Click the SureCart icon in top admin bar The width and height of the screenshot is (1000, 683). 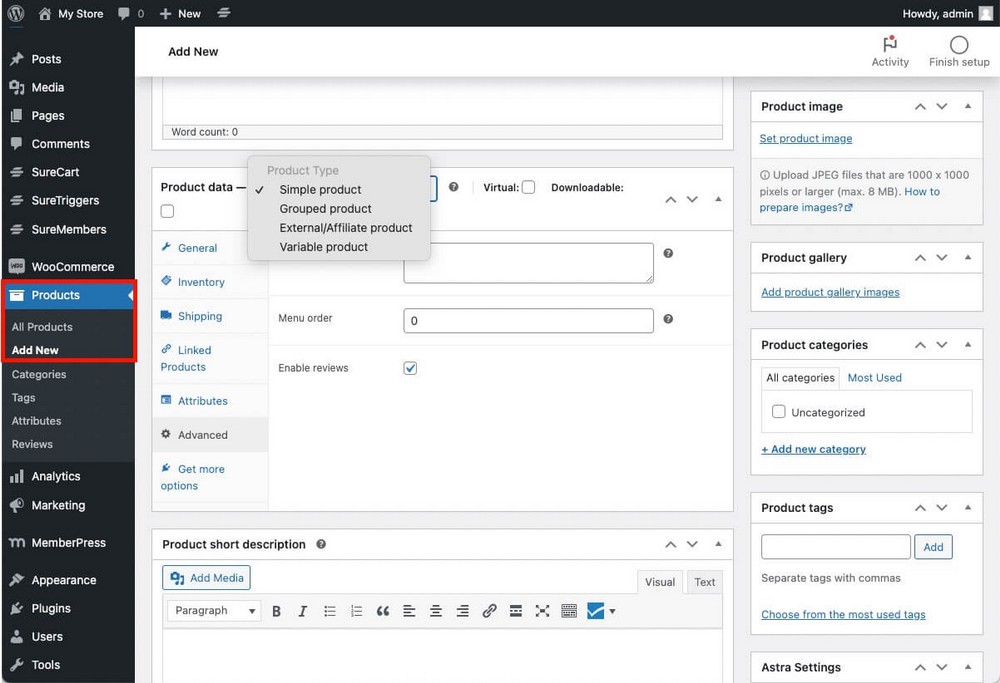(x=223, y=13)
